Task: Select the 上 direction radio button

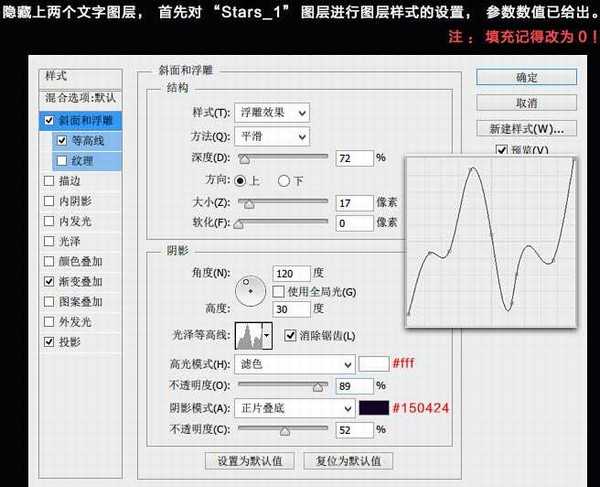Action: coord(240,181)
